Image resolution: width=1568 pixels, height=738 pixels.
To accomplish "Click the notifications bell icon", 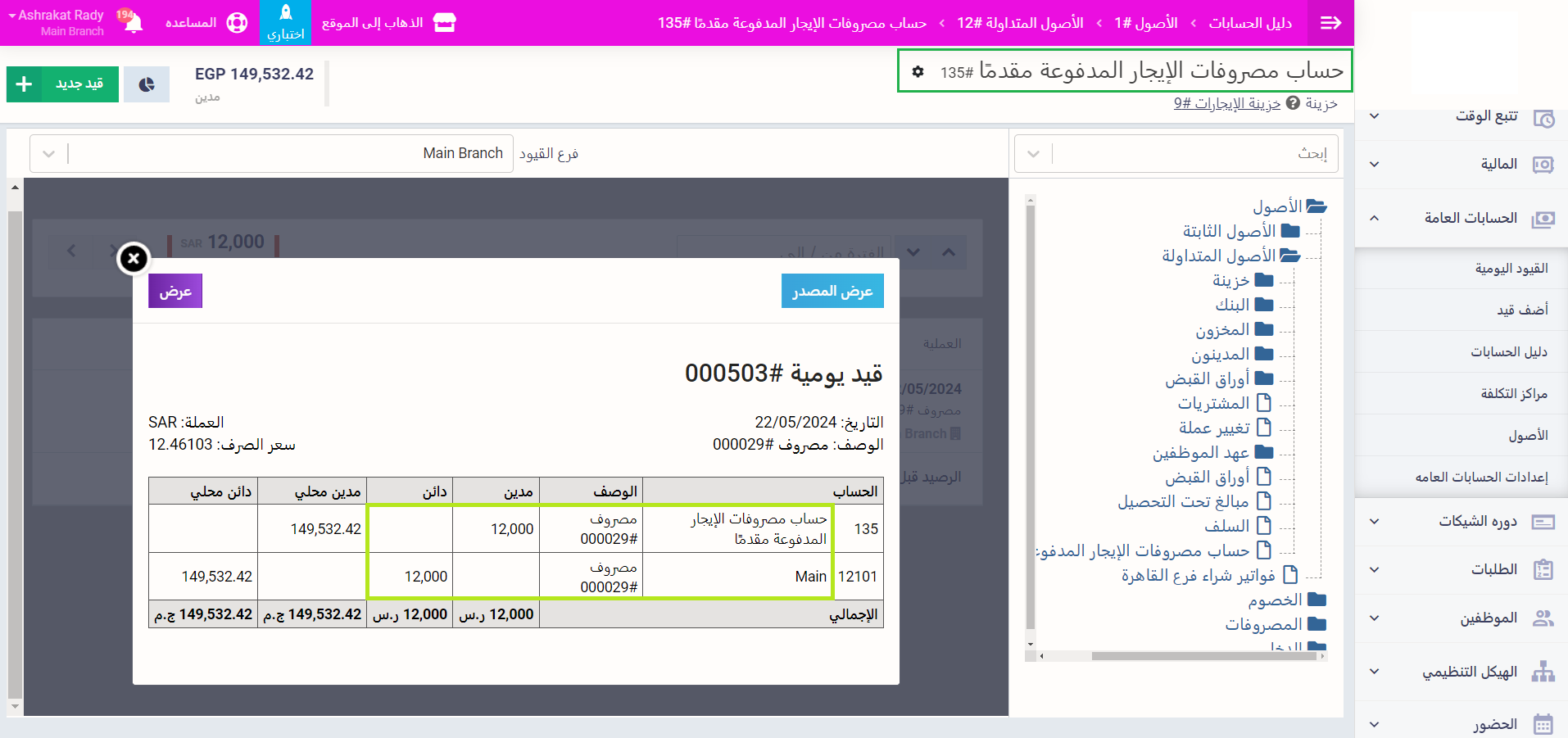I will pos(133,22).
